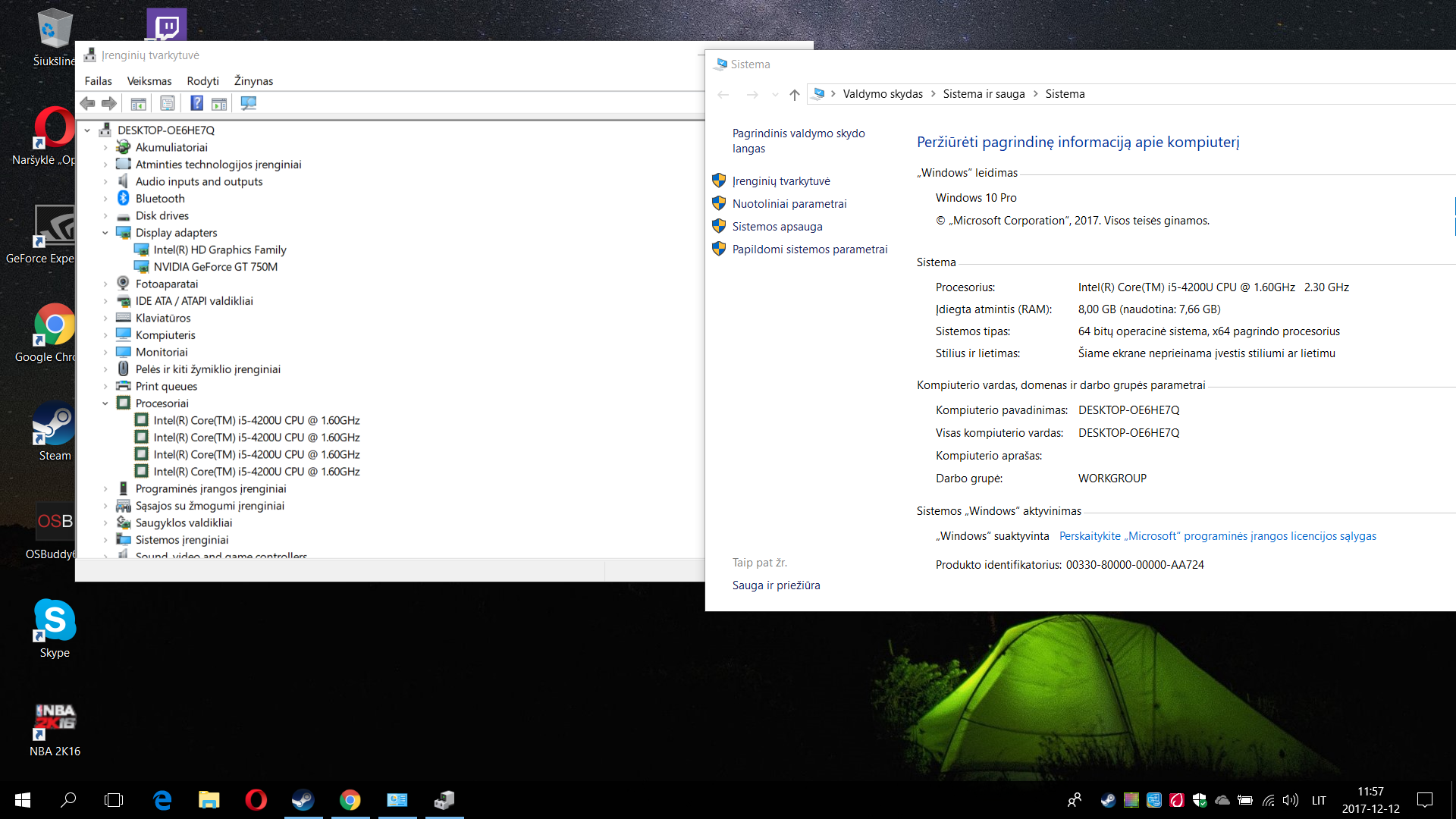The height and width of the screenshot is (819, 1456).
Task: Open Microsoft license terms link
Action: 1218,536
